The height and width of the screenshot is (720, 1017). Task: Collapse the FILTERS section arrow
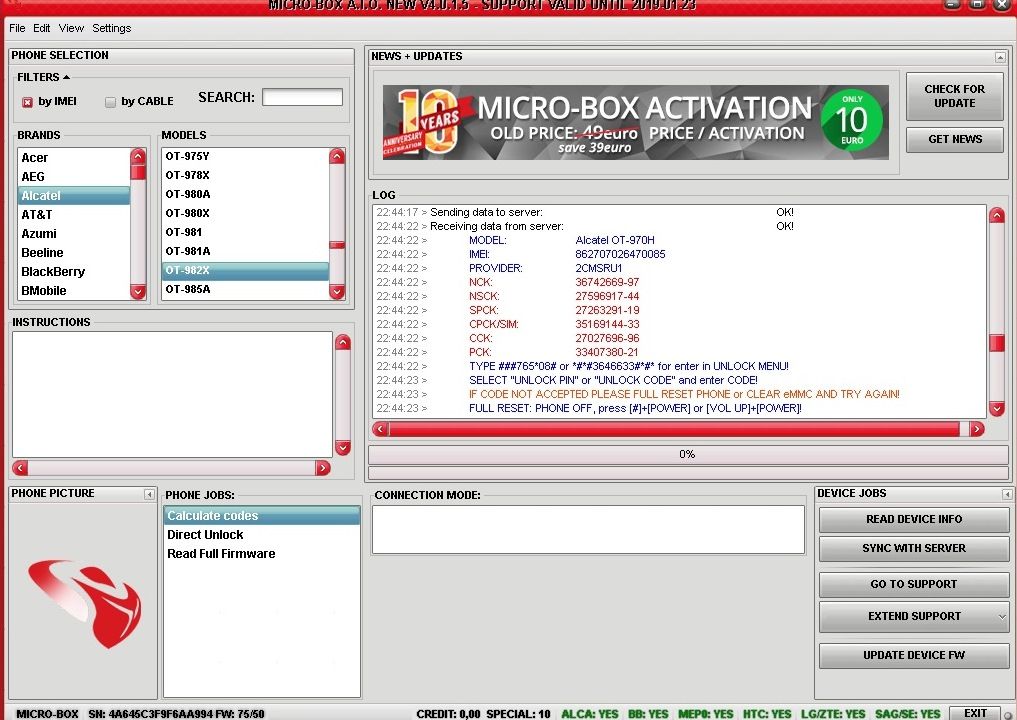click(66, 77)
